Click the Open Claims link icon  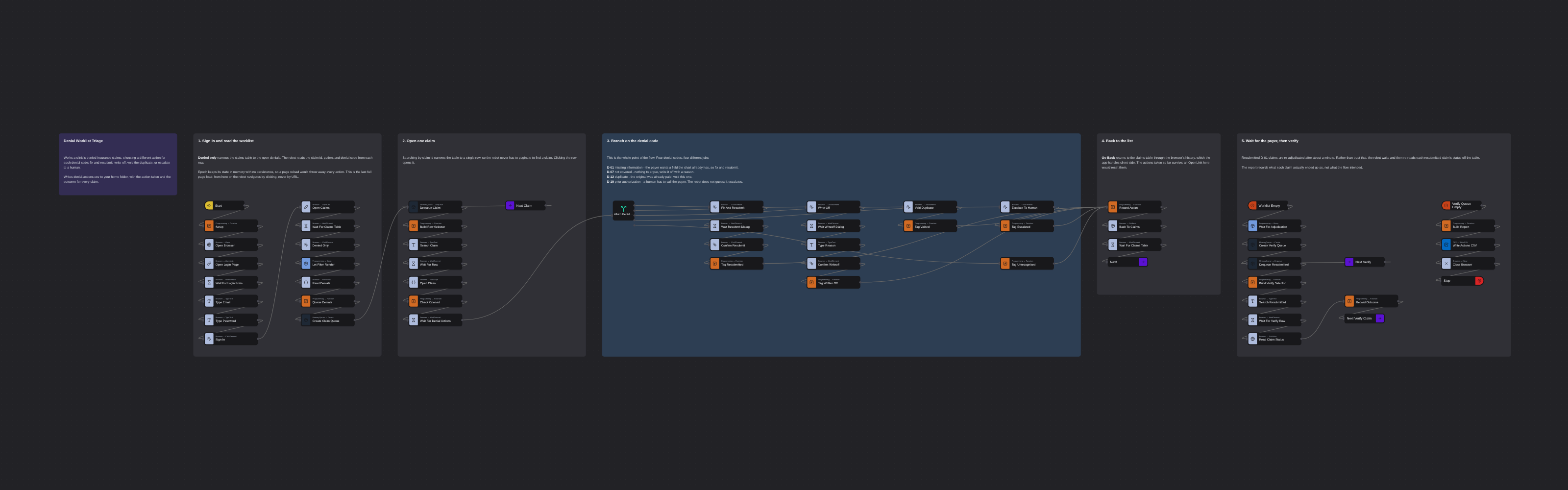tap(306, 207)
